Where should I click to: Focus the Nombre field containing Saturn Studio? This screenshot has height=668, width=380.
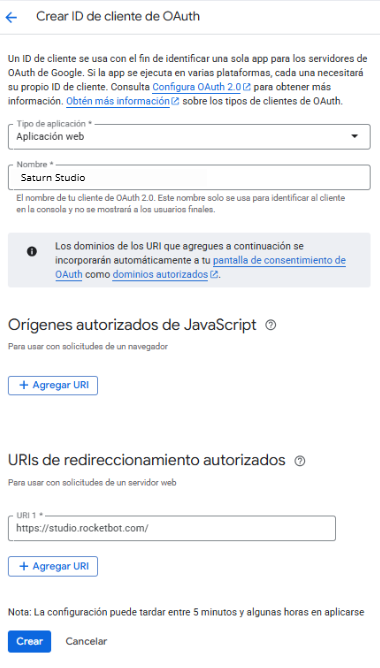pos(189,178)
